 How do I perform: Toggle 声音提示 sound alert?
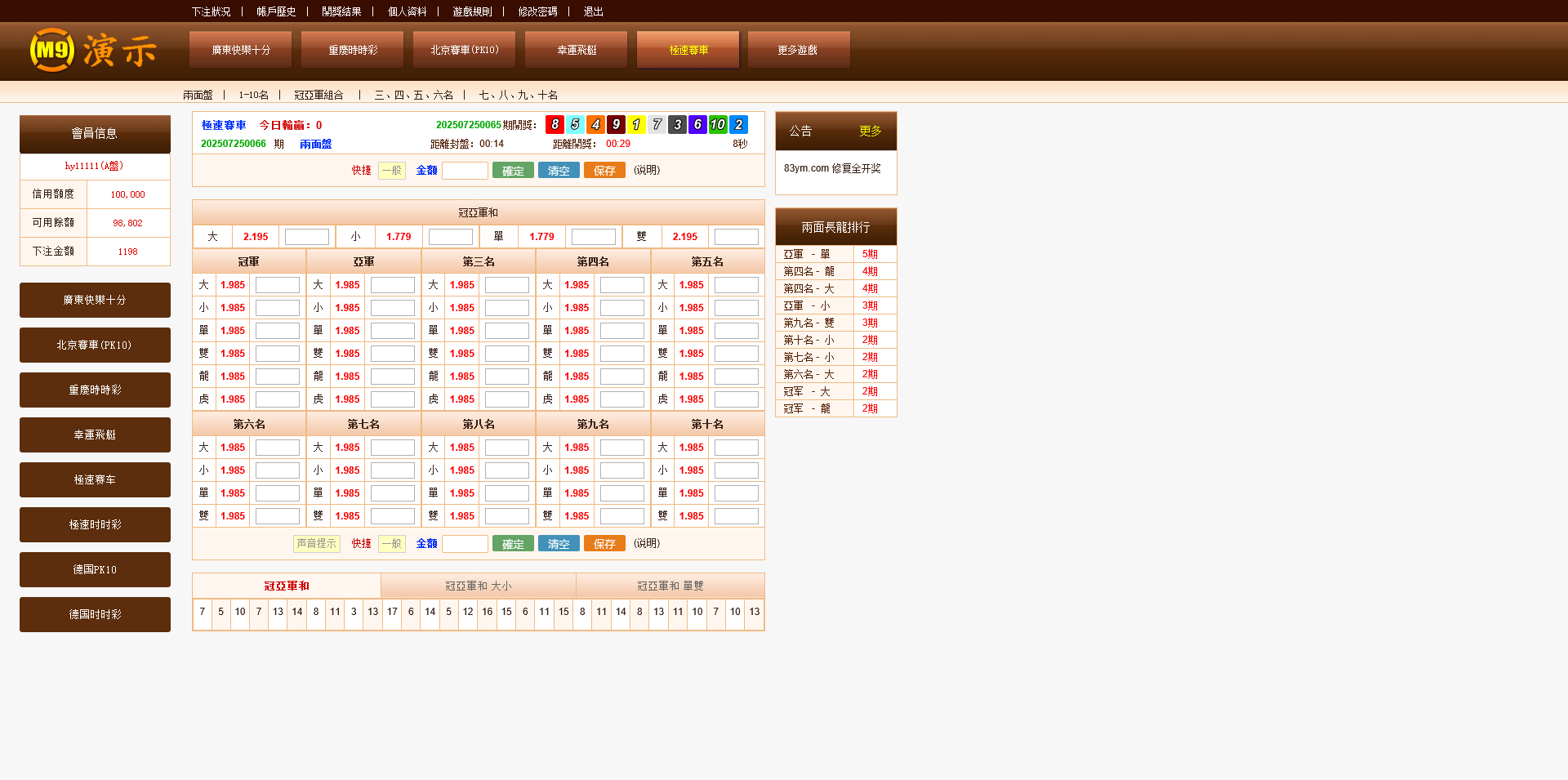[316, 544]
